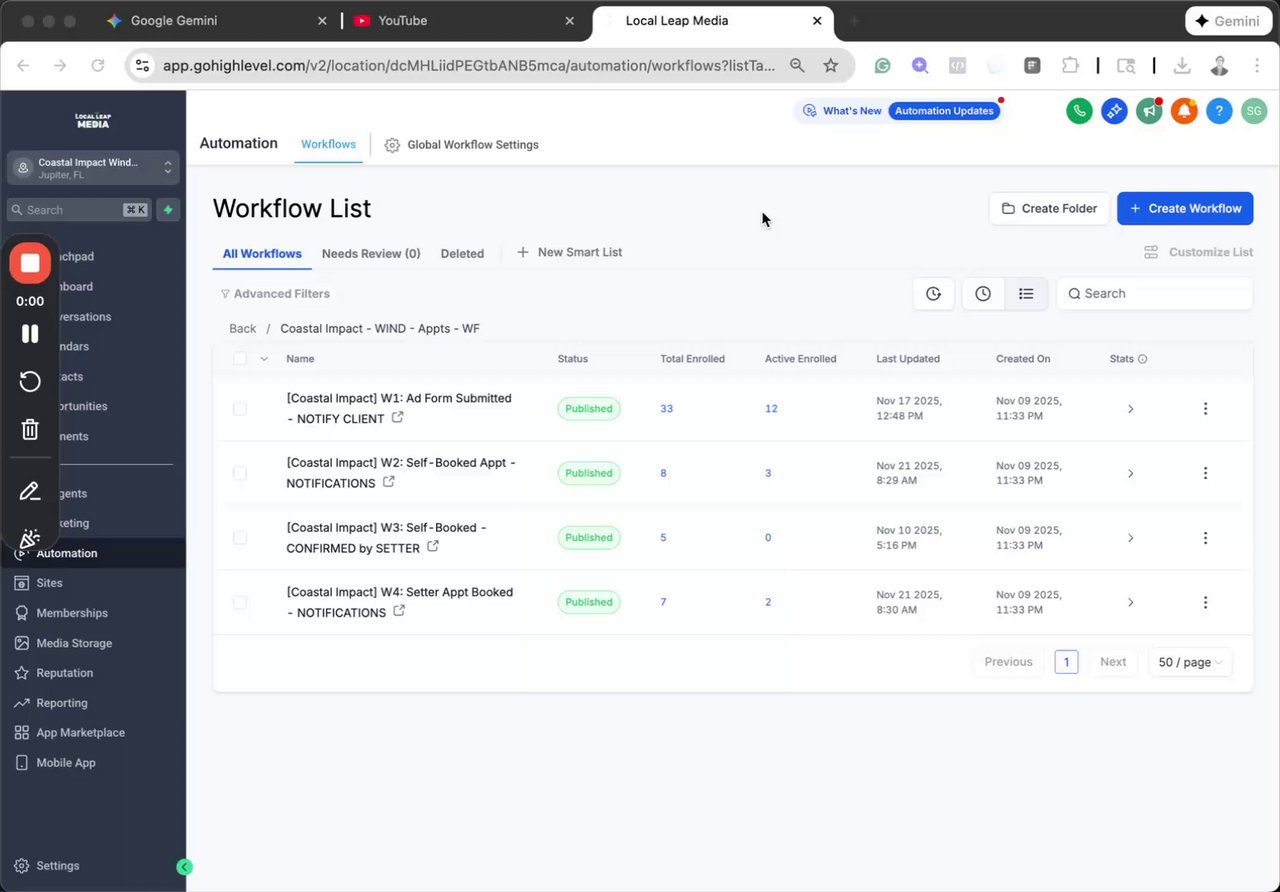Click the Create Workflow button
Image resolution: width=1280 pixels, height=892 pixels.
1185,208
